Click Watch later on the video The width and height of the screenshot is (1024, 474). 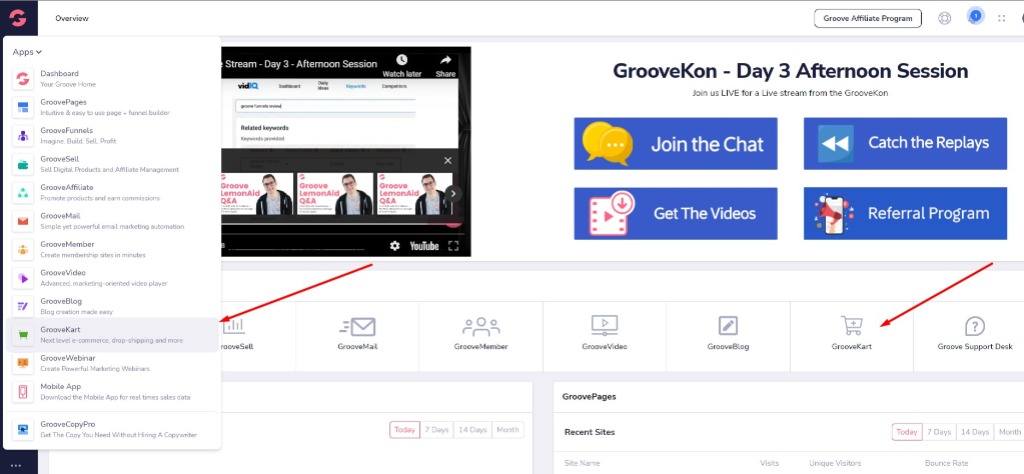click(402, 66)
